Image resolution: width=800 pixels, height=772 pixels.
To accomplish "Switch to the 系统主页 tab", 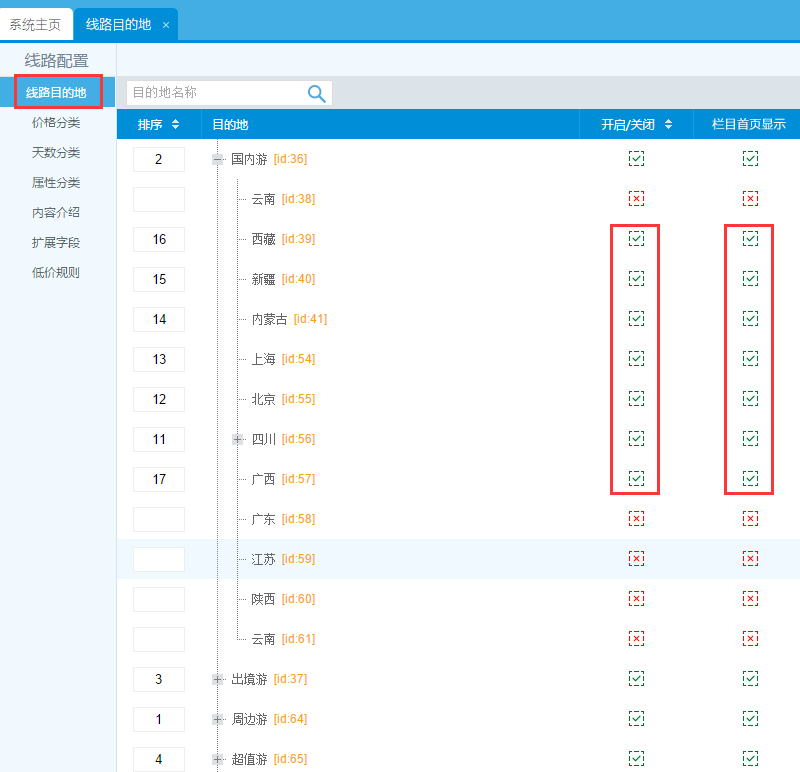I will (x=36, y=25).
